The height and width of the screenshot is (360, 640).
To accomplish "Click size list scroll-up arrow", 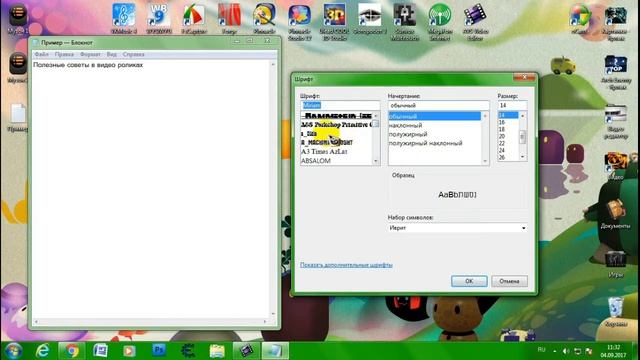I will [x=522, y=116].
